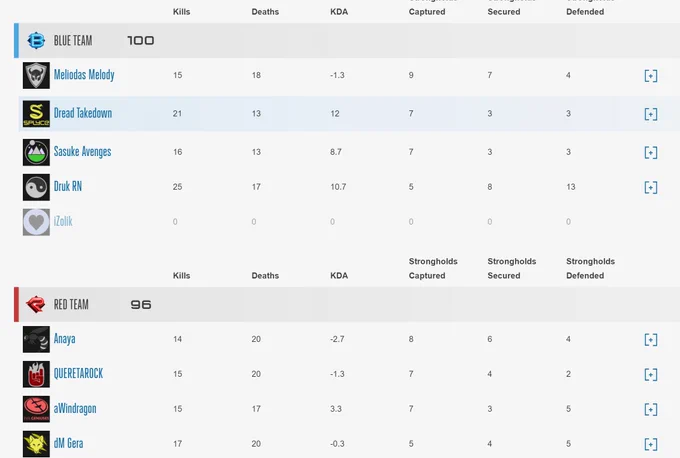Expand Dread Takedown's row with the plus icon

coord(651,114)
